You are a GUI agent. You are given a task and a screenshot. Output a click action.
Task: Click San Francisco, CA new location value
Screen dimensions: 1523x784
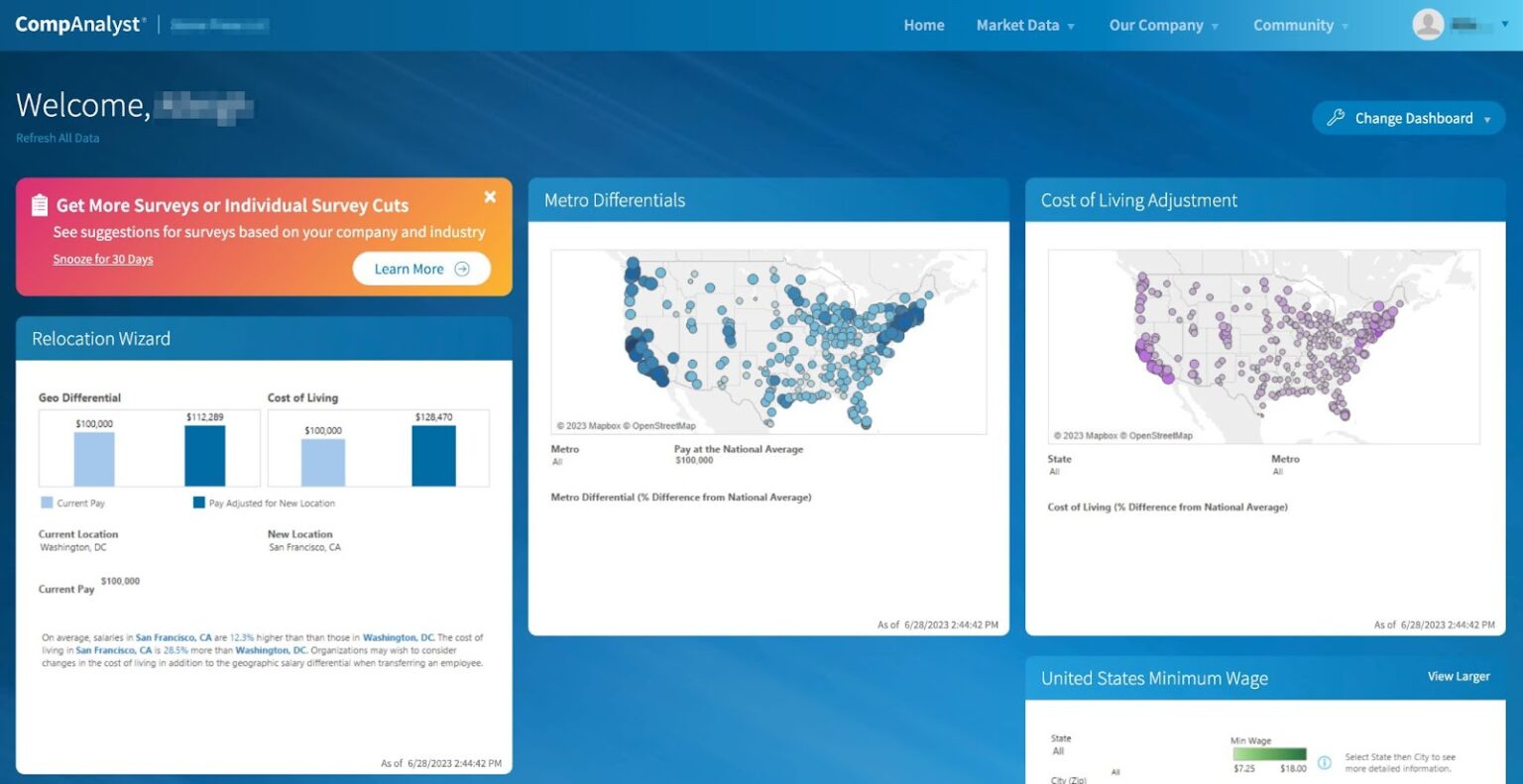pyautogui.click(x=304, y=547)
